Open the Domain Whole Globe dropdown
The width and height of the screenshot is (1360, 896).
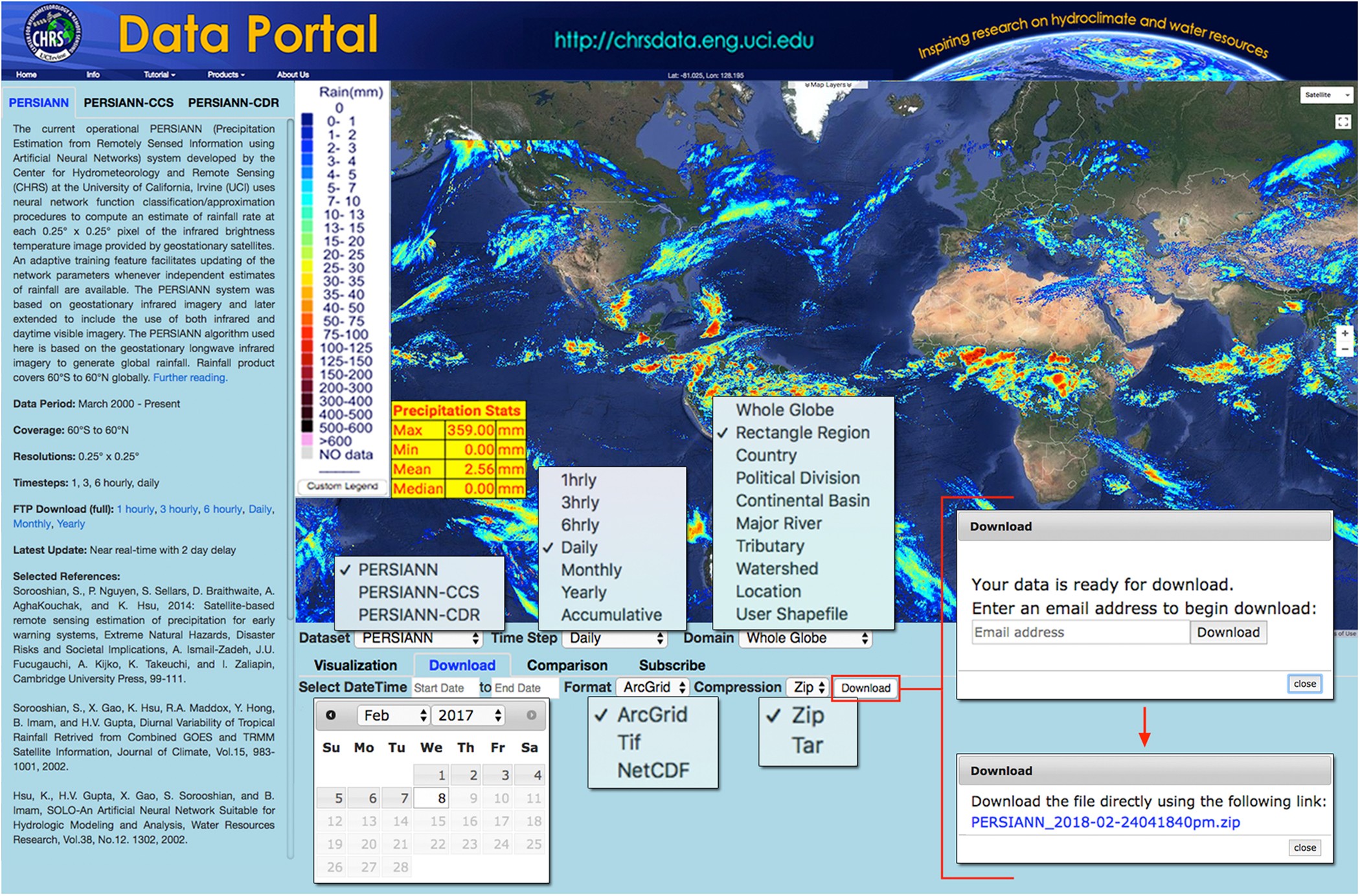(806, 638)
